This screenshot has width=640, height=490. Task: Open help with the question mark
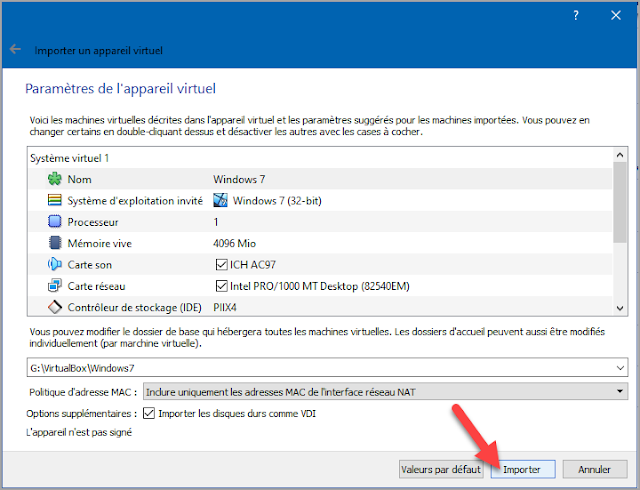click(x=576, y=16)
